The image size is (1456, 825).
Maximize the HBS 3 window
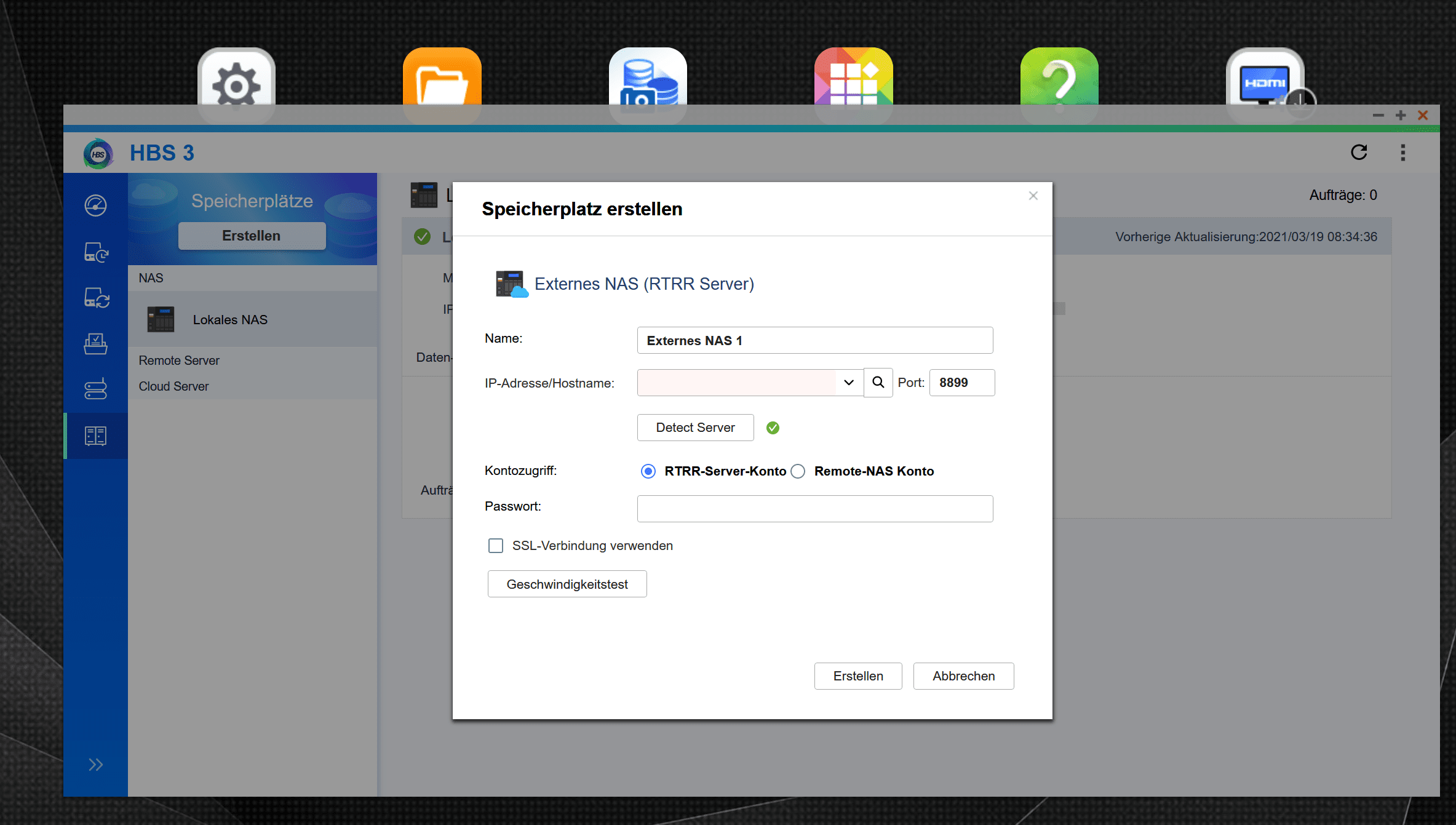coord(1401,115)
